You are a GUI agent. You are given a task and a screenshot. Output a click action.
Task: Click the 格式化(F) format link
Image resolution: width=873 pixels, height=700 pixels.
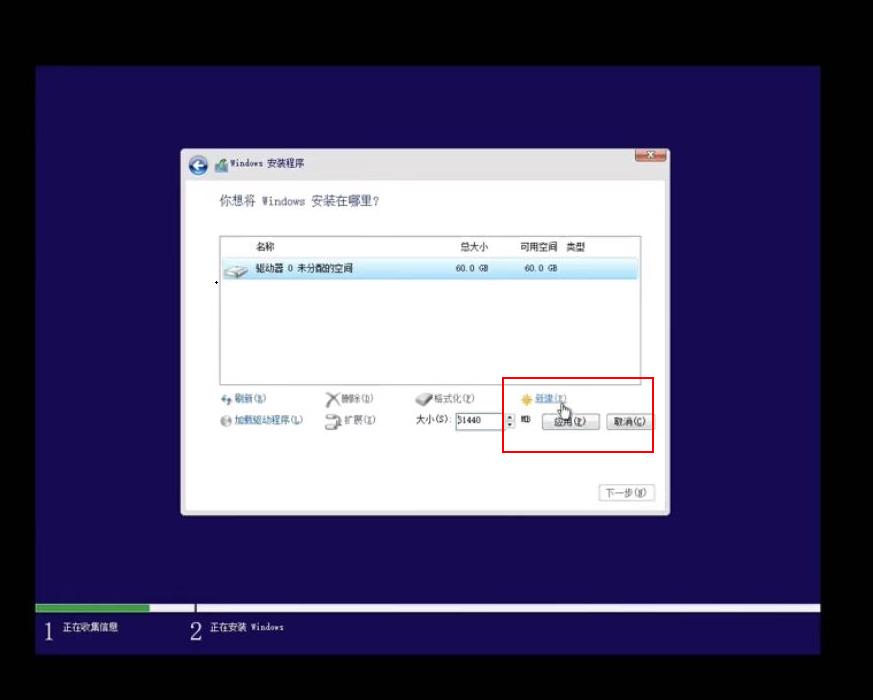tap(454, 399)
